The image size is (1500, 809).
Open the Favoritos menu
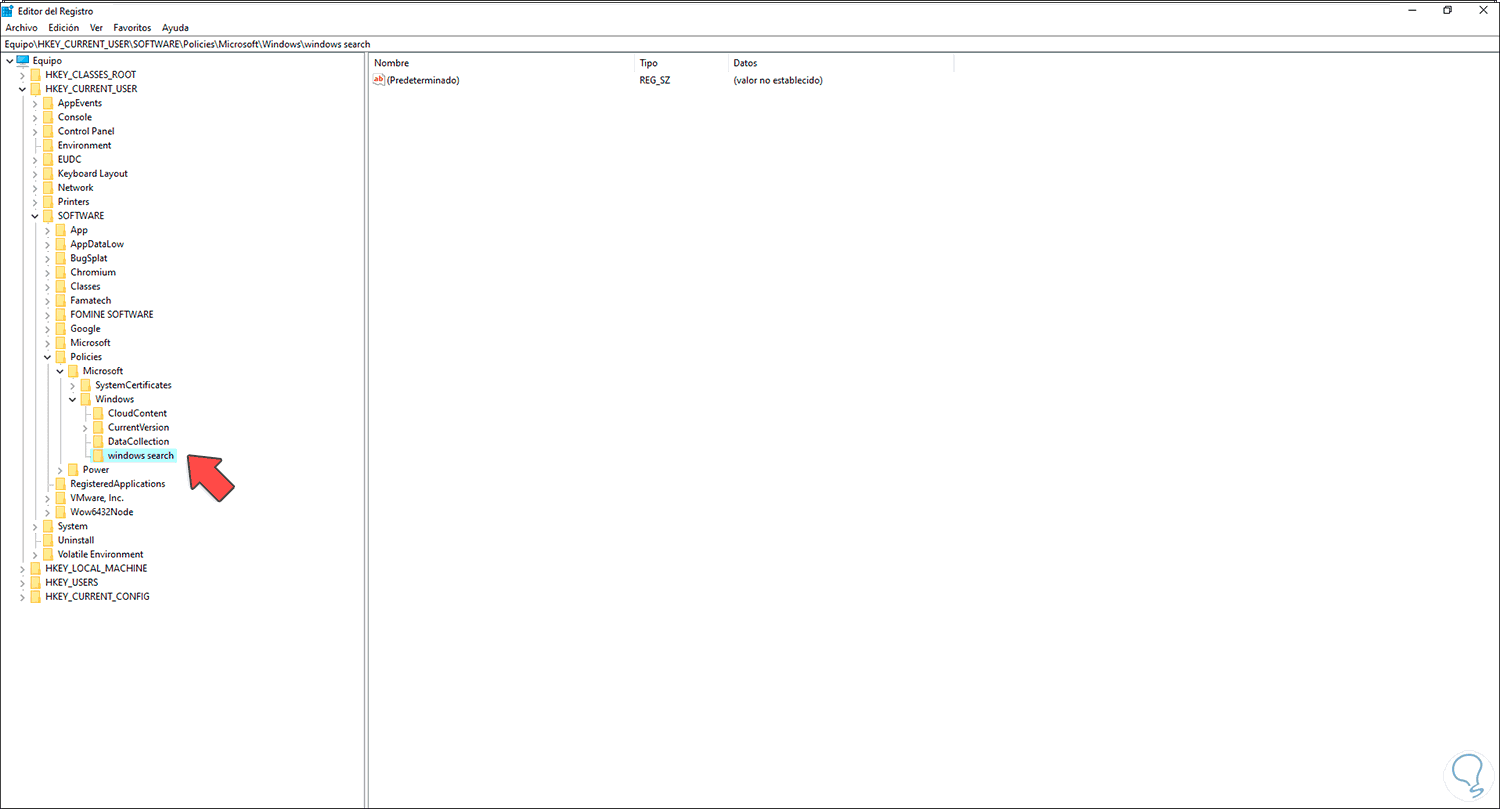pos(131,27)
